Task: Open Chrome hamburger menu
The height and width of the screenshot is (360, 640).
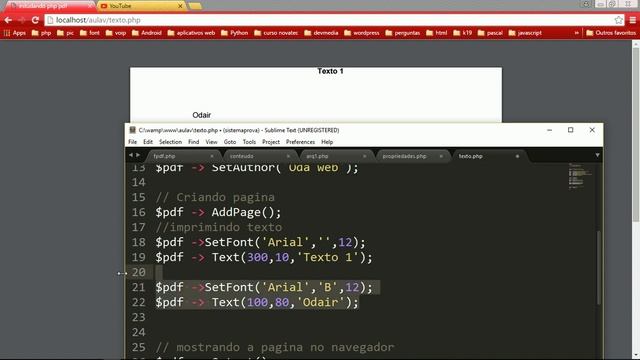Action: [633, 20]
